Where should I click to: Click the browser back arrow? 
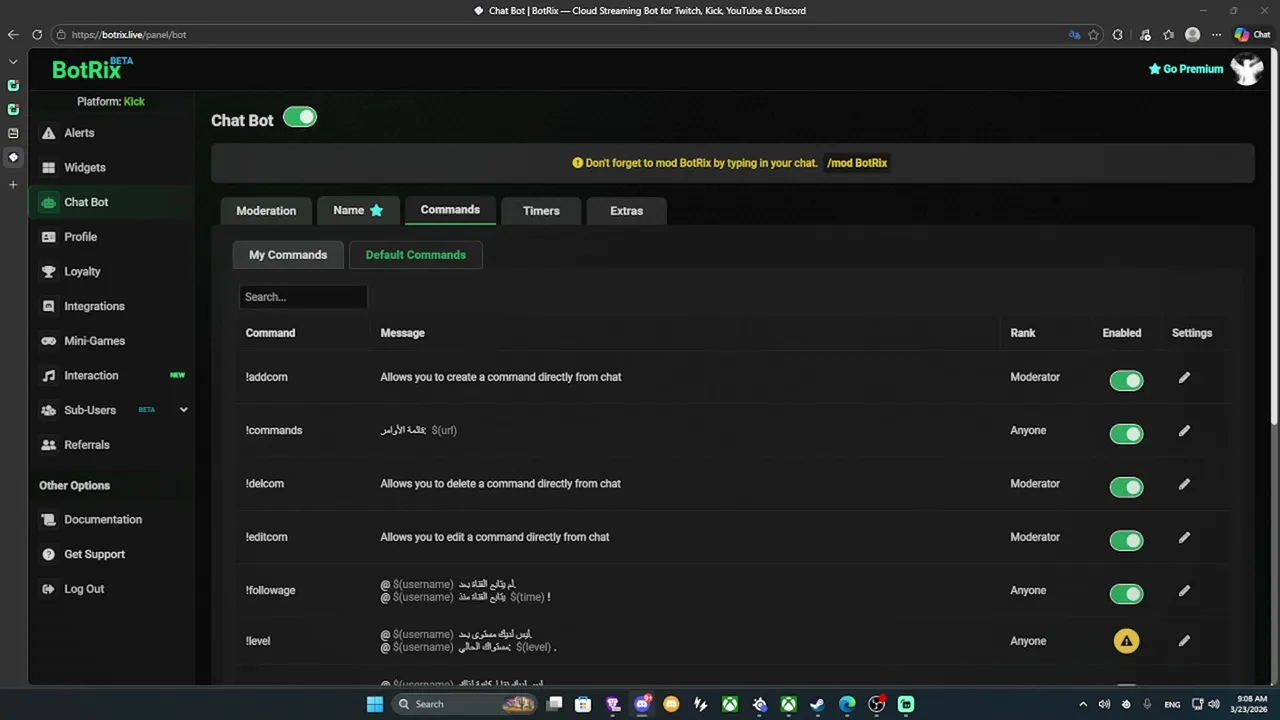click(13, 34)
